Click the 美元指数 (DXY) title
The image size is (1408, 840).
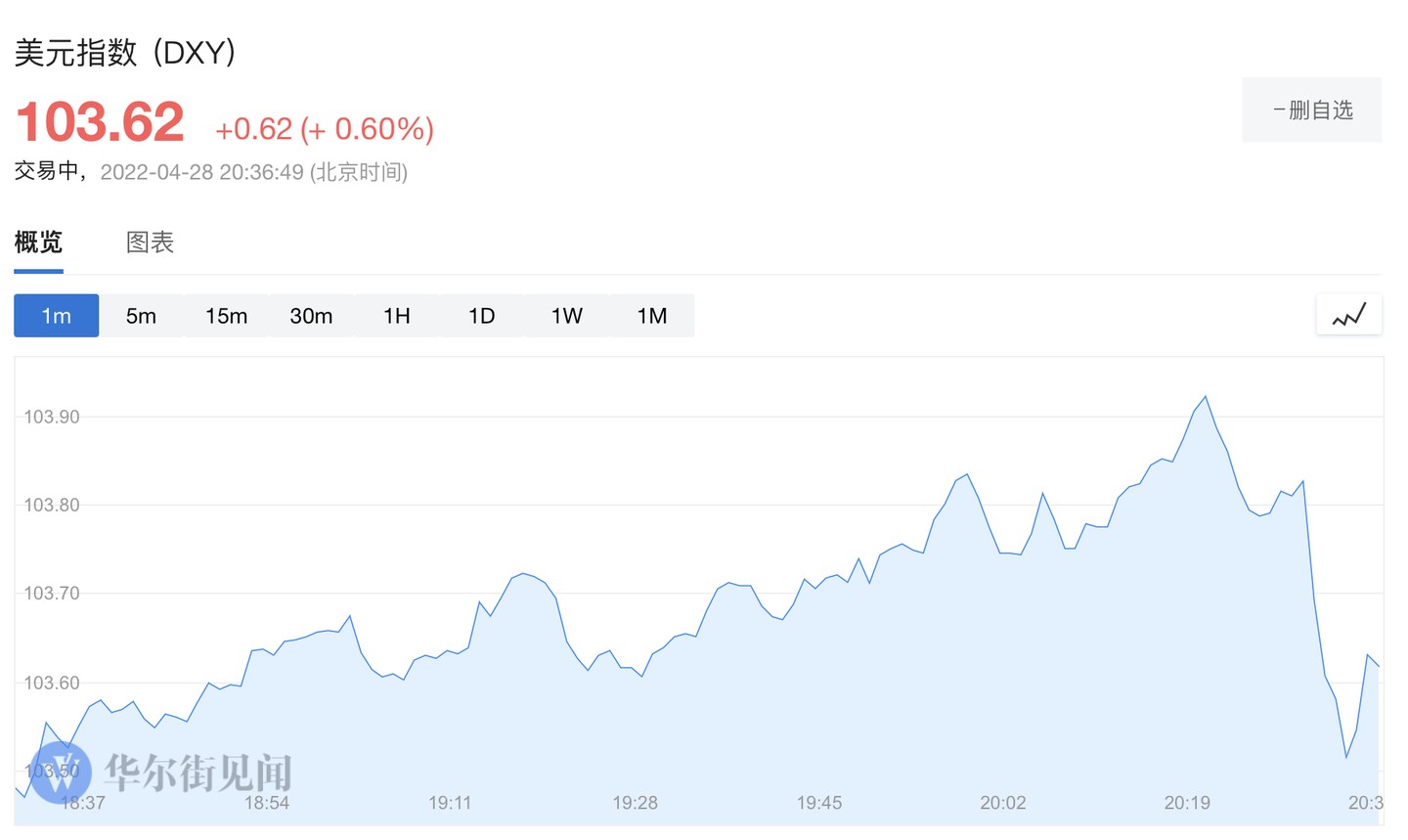(x=125, y=53)
